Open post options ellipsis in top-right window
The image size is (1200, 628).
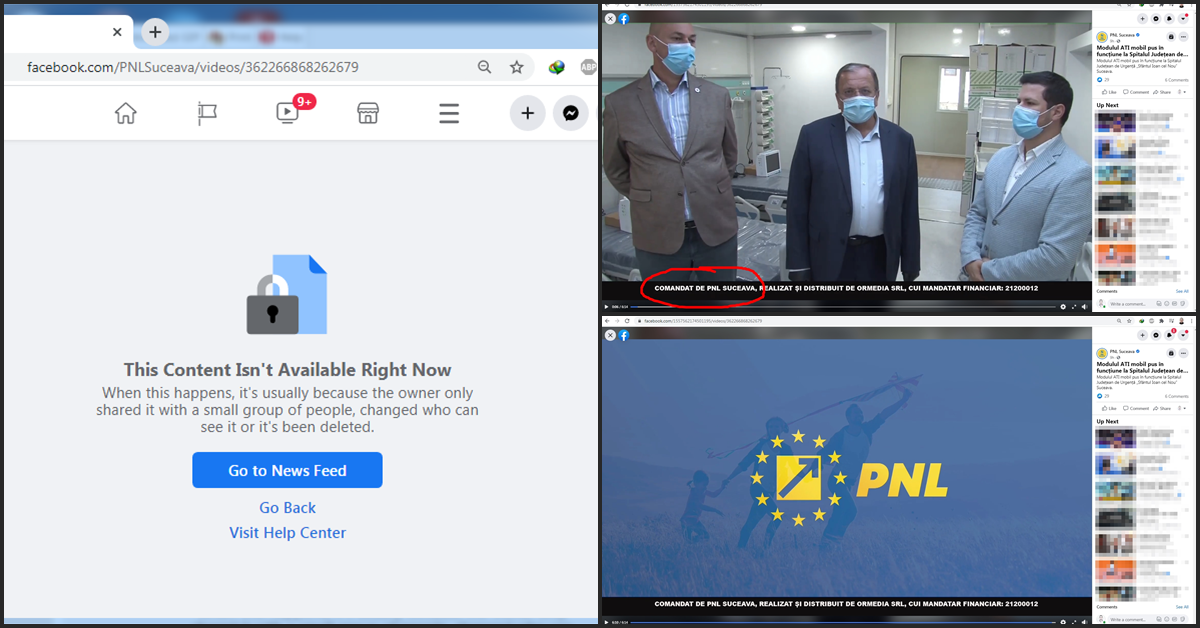1183,37
